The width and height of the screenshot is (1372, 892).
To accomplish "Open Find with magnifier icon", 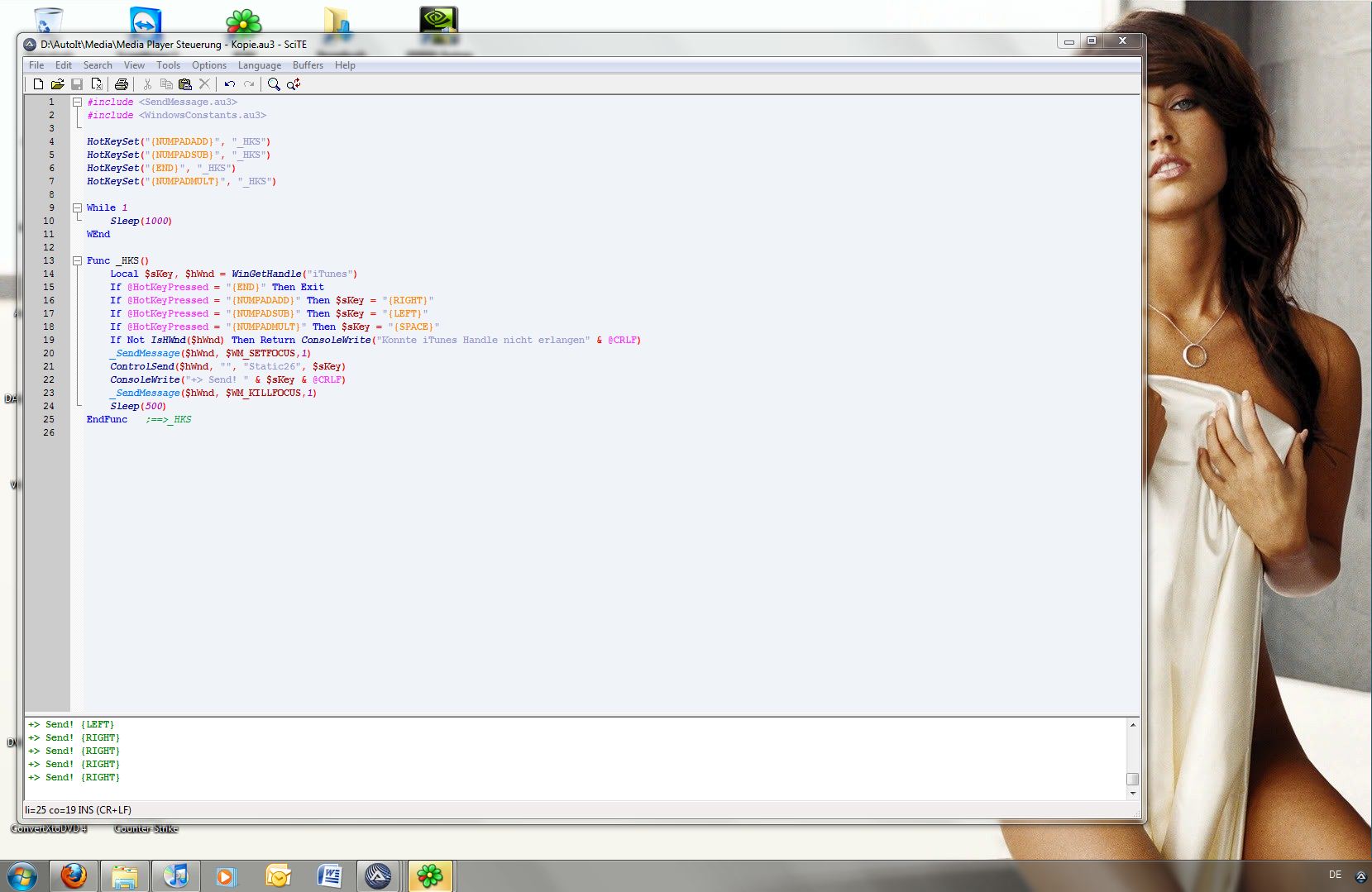I will click(x=274, y=84).
